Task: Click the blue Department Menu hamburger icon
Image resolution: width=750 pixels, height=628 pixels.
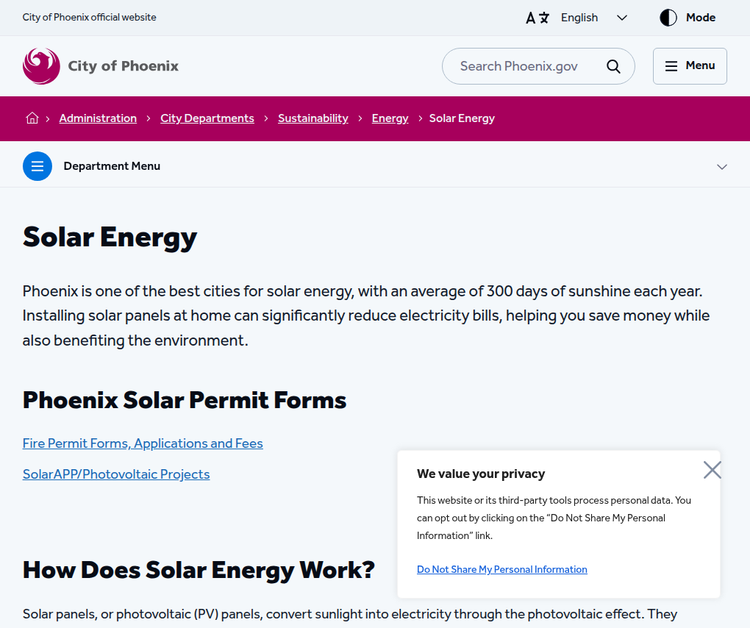Action: pyautogui.click(x=37, y=166)
